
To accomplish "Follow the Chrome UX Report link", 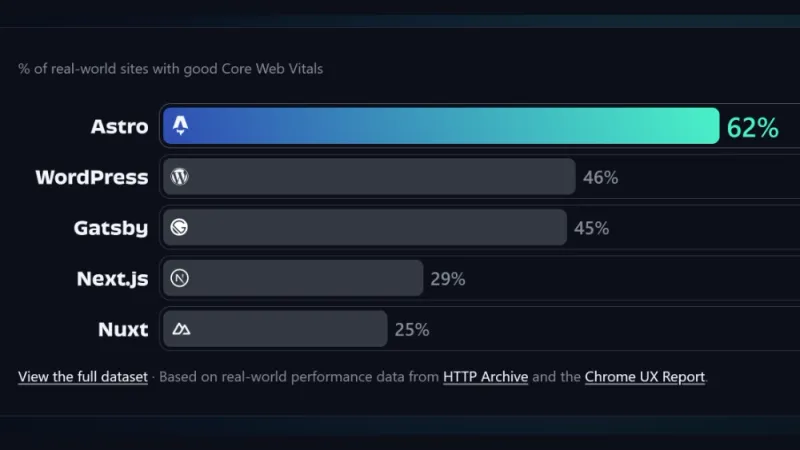I will tap(645, 377).
